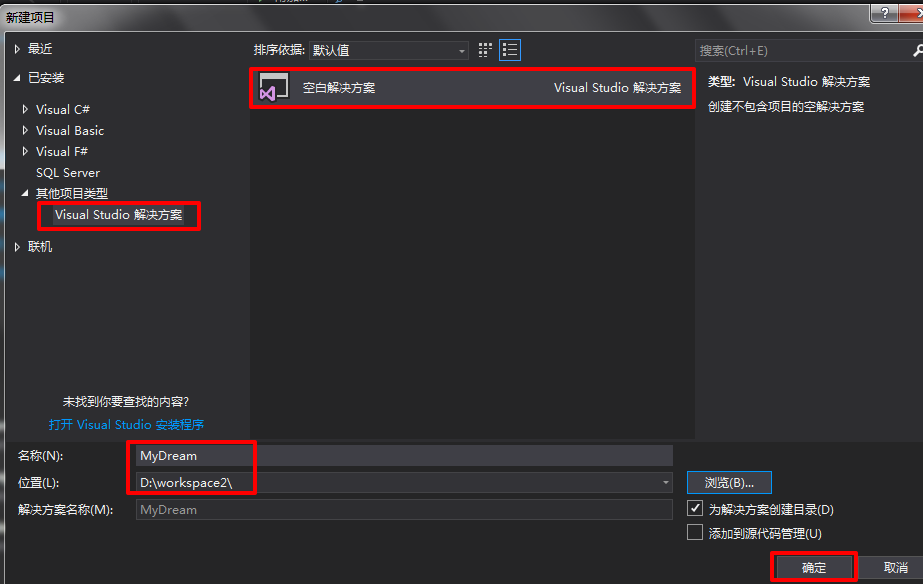The width and height of the screenshot is (923, 584).
Task: Click the 最近 label
Action: 40,49
